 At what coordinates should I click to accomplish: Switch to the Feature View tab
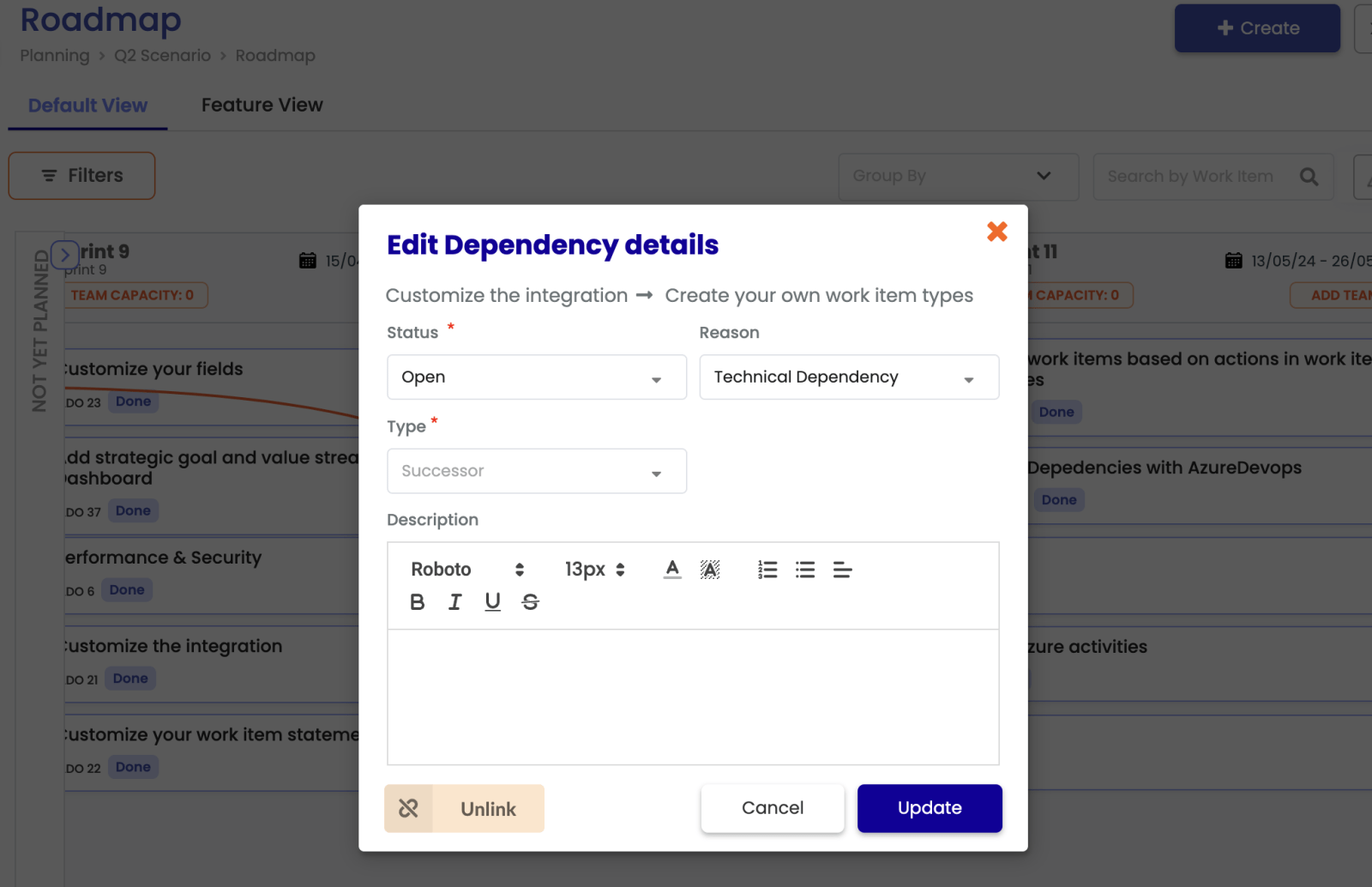262,105
